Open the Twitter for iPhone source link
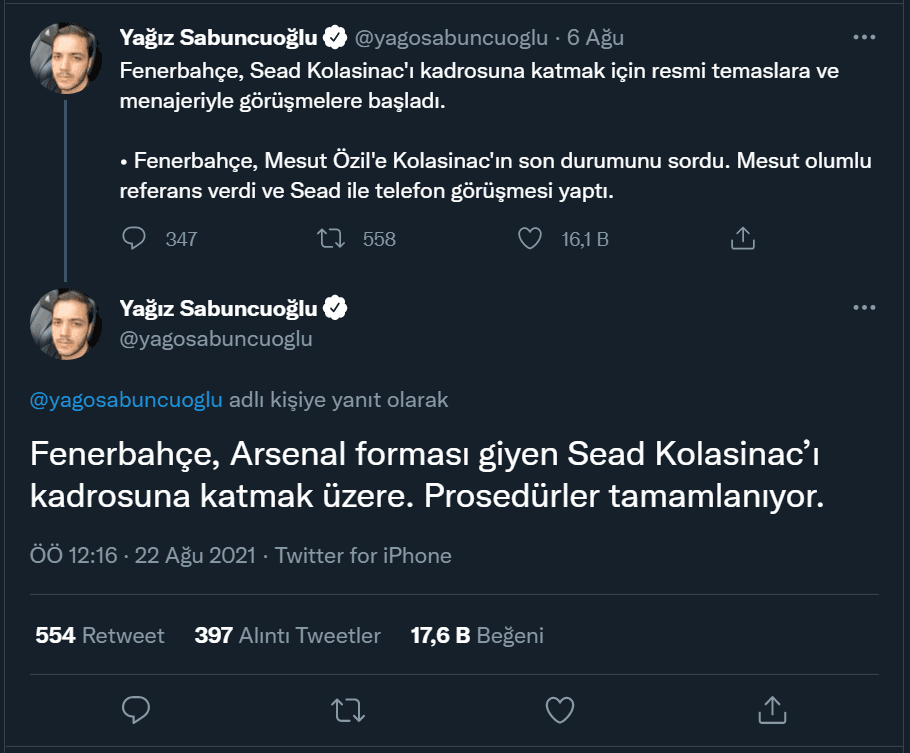Screen dimensions: 910x753 point(363,555)
